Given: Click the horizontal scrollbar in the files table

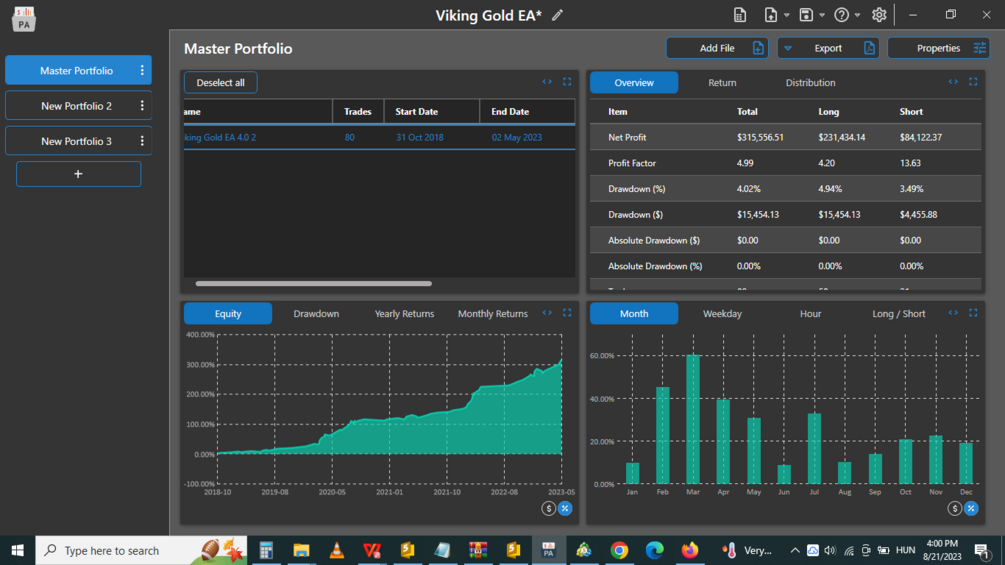Looking at the screenshot, I should click(x=313, y=283).
